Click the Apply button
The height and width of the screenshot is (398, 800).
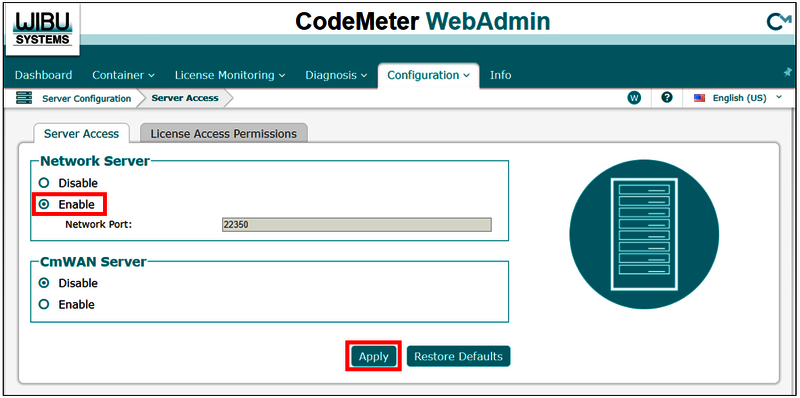(x=373, y=356)
